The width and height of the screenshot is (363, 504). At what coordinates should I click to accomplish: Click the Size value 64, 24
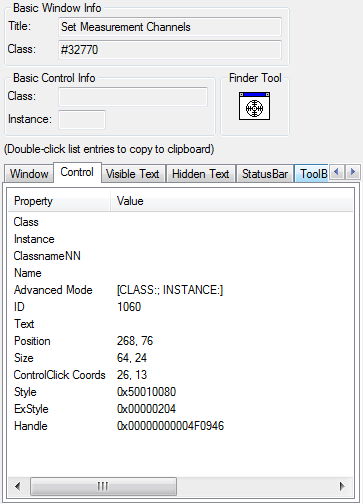(x=132, y=358)
